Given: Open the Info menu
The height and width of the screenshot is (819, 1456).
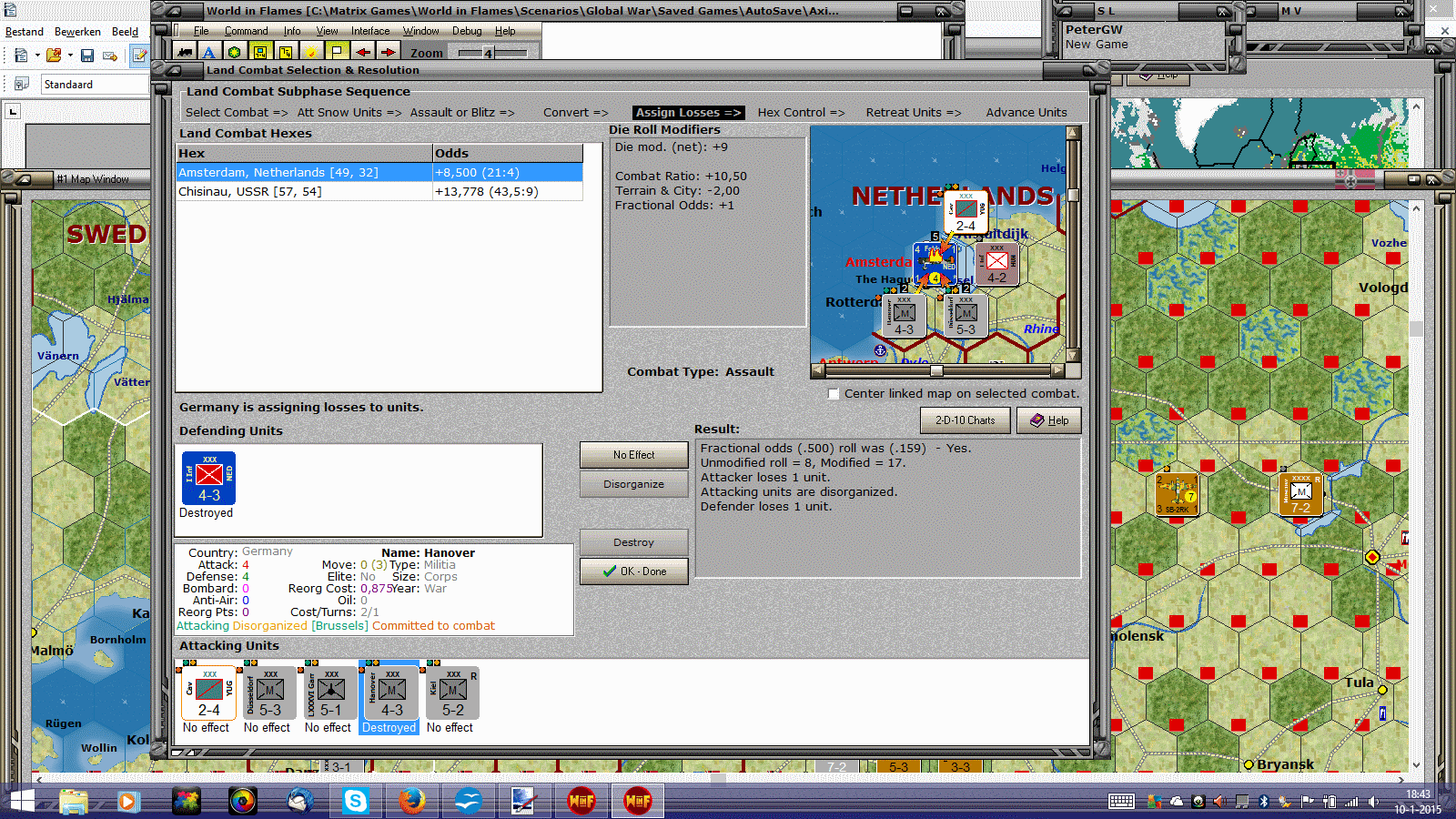Looking at the screenshot, I should 291,31.
